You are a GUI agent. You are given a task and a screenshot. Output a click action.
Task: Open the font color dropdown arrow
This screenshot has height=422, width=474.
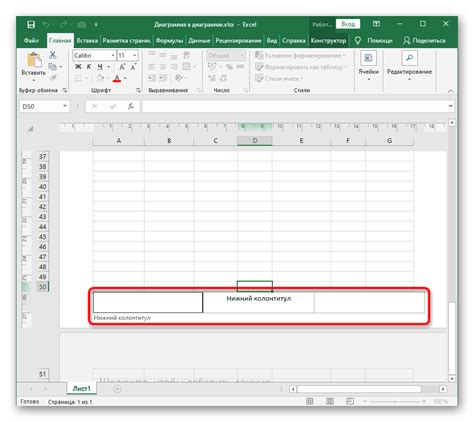point(125,78)
